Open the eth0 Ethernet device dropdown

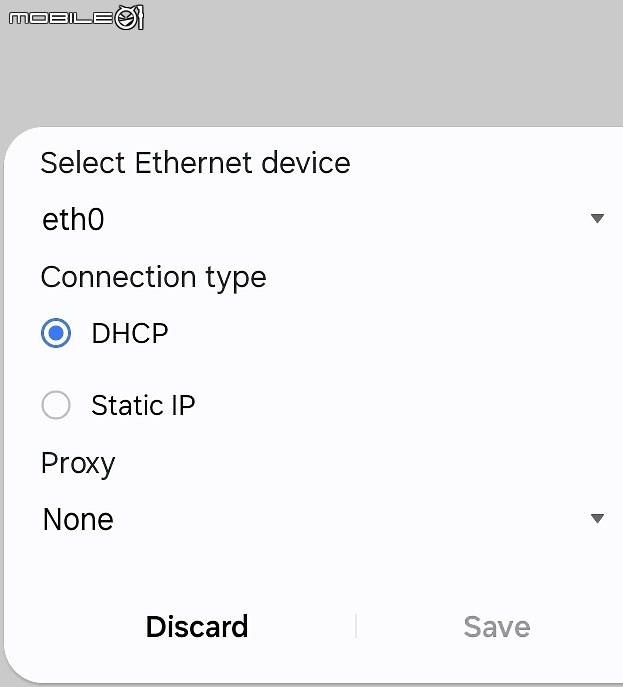pyautogui.click(x=323, y=219)
